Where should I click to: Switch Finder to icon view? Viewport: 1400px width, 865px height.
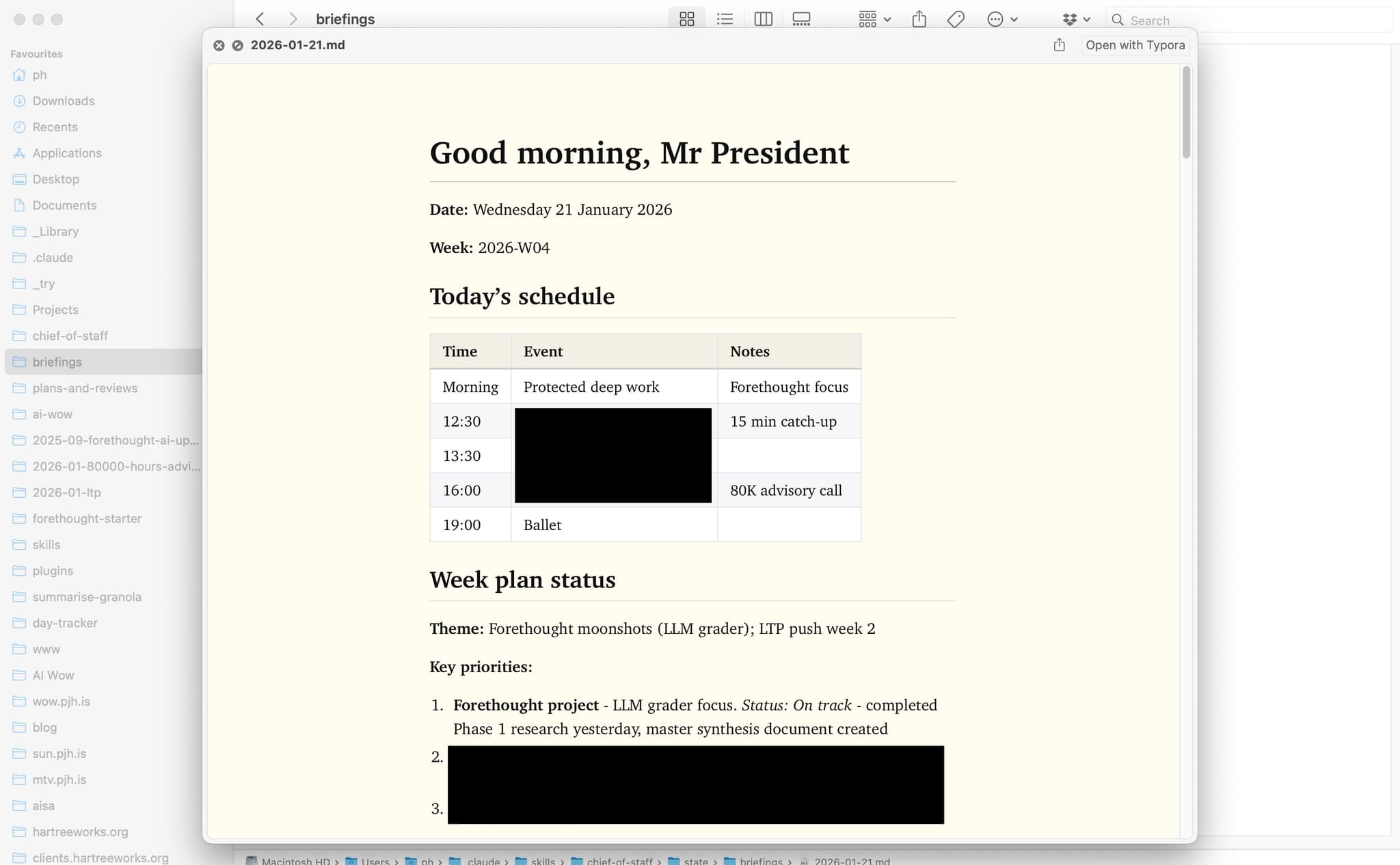[x=686, y=18]
